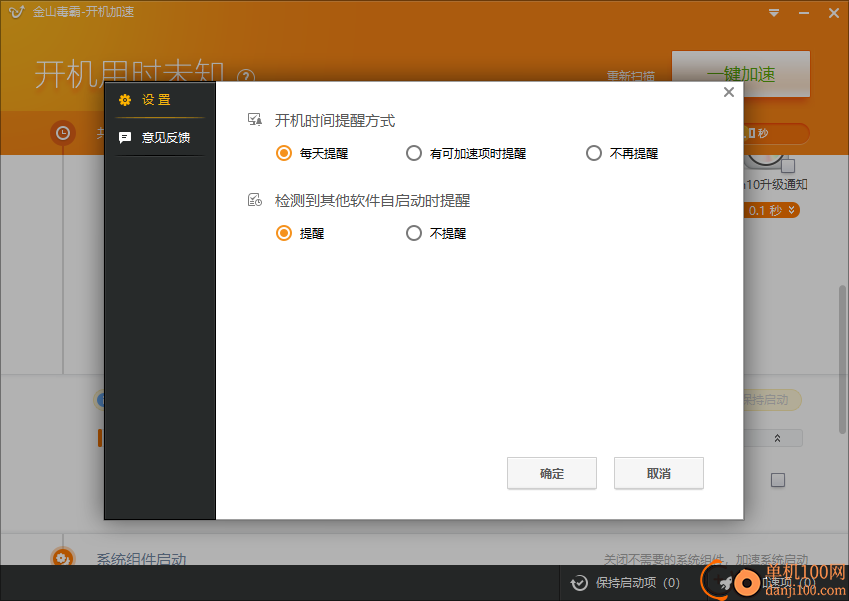Click 重新扫描 link in main window
This screenshot has height=601, width=849.
point(631,76)
